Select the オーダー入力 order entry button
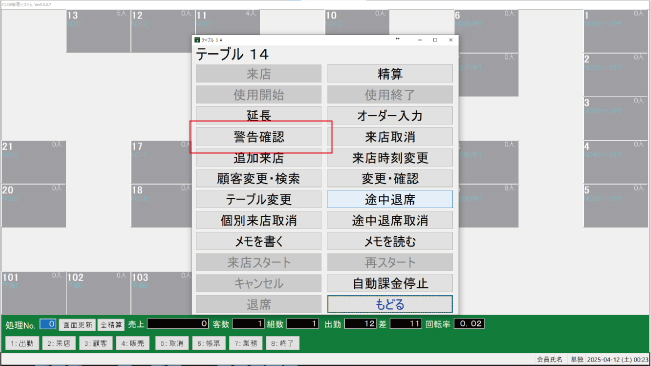 390,116
